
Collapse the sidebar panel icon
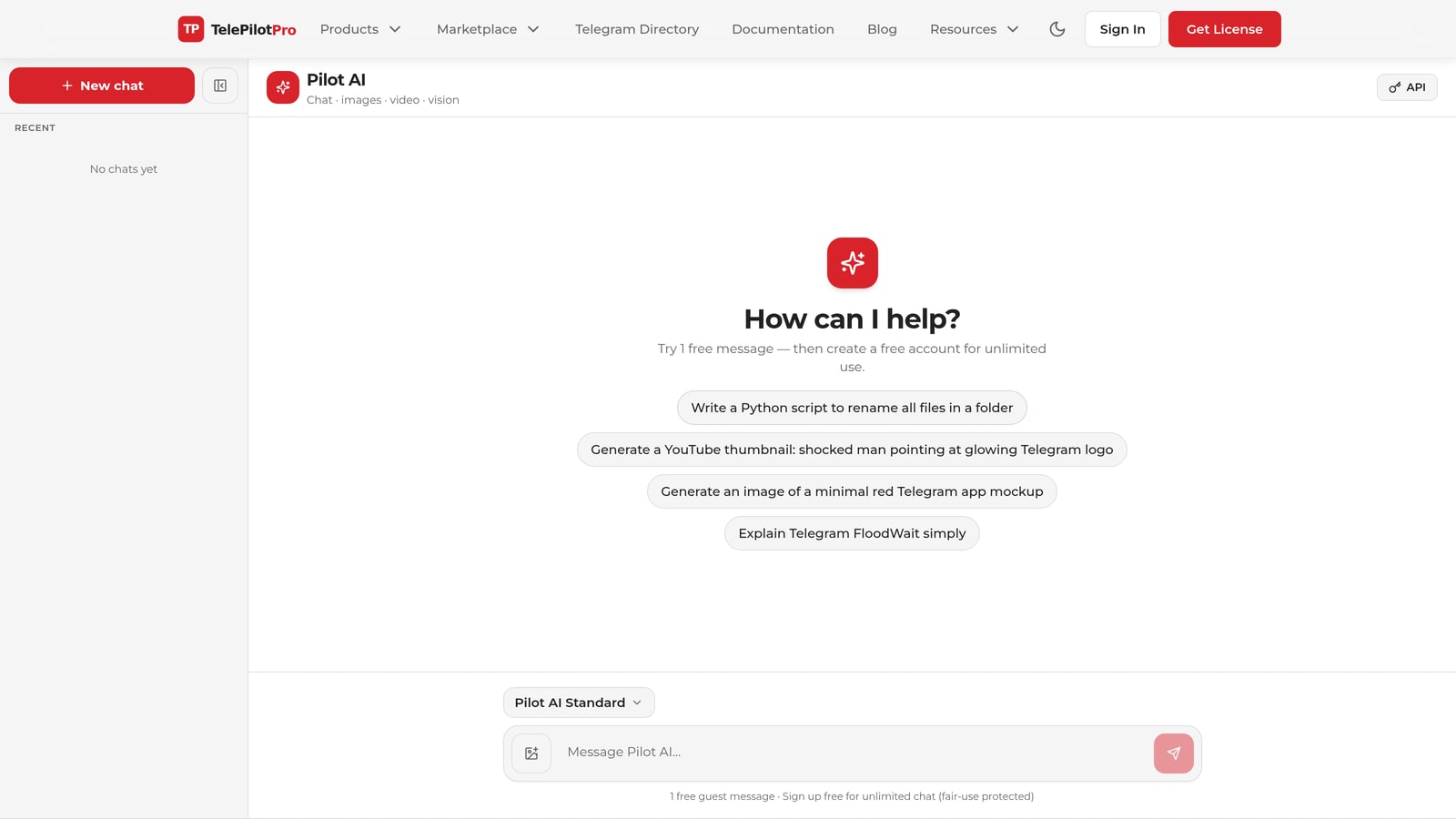(x=220, y=86)
